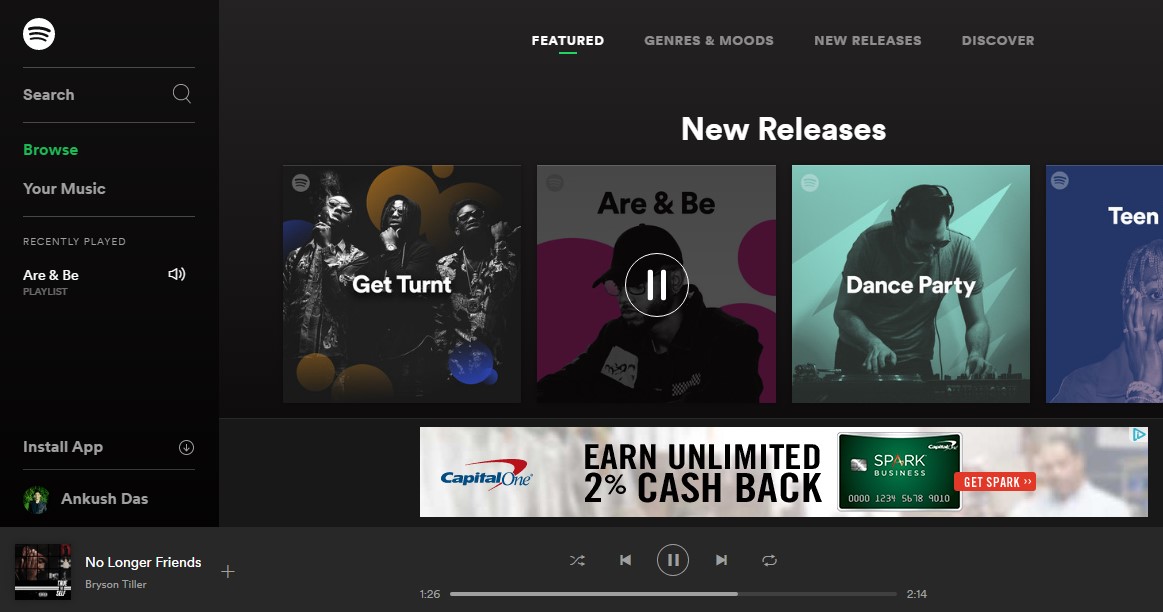Viewport: 1163px width, 612px height.
Task: Skip to the previous track
Action: [x=625, y=560]
